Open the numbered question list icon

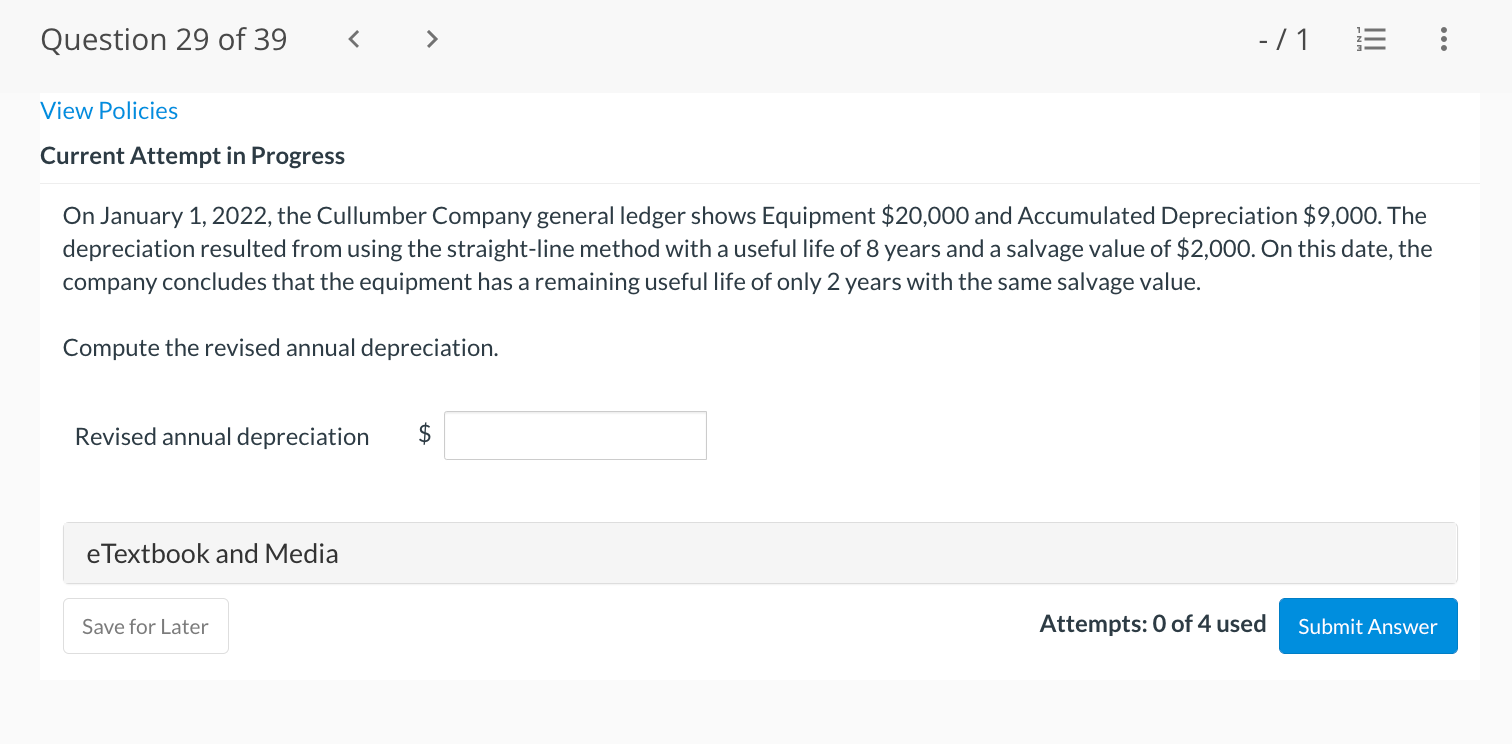point(1372,40)
